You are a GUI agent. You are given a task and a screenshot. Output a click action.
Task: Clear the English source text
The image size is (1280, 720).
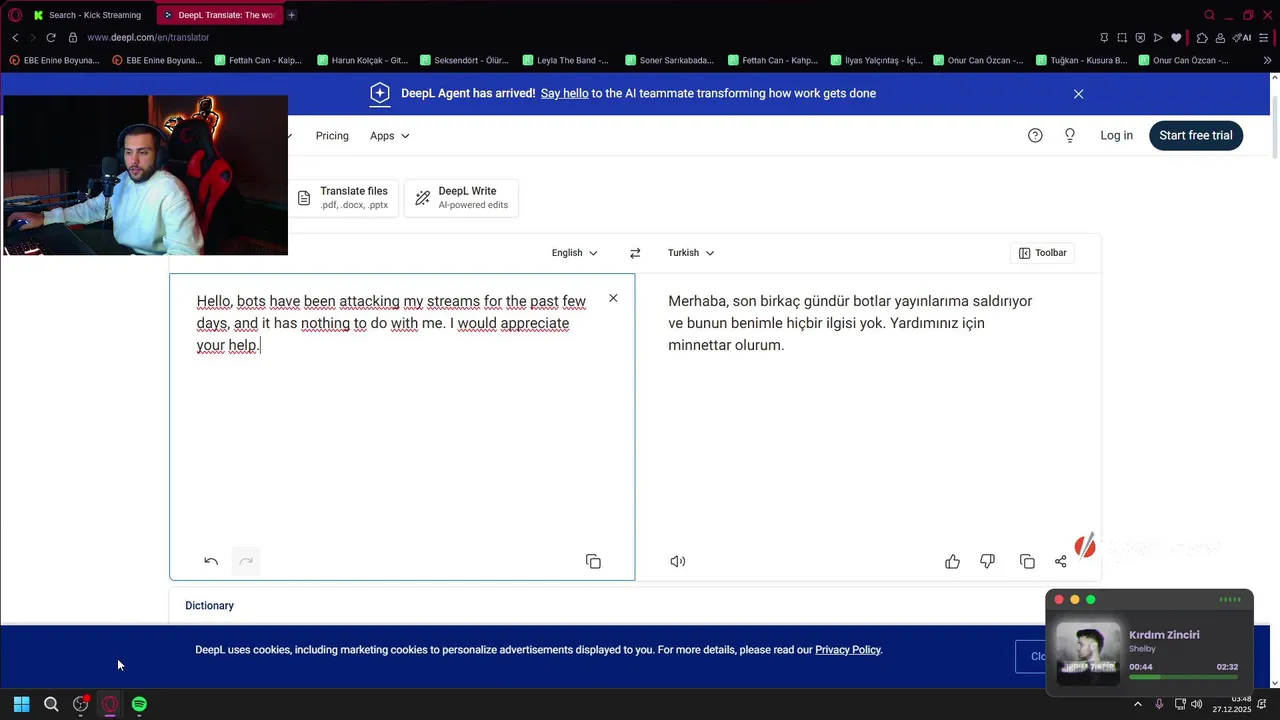click(x=613, y=298)
